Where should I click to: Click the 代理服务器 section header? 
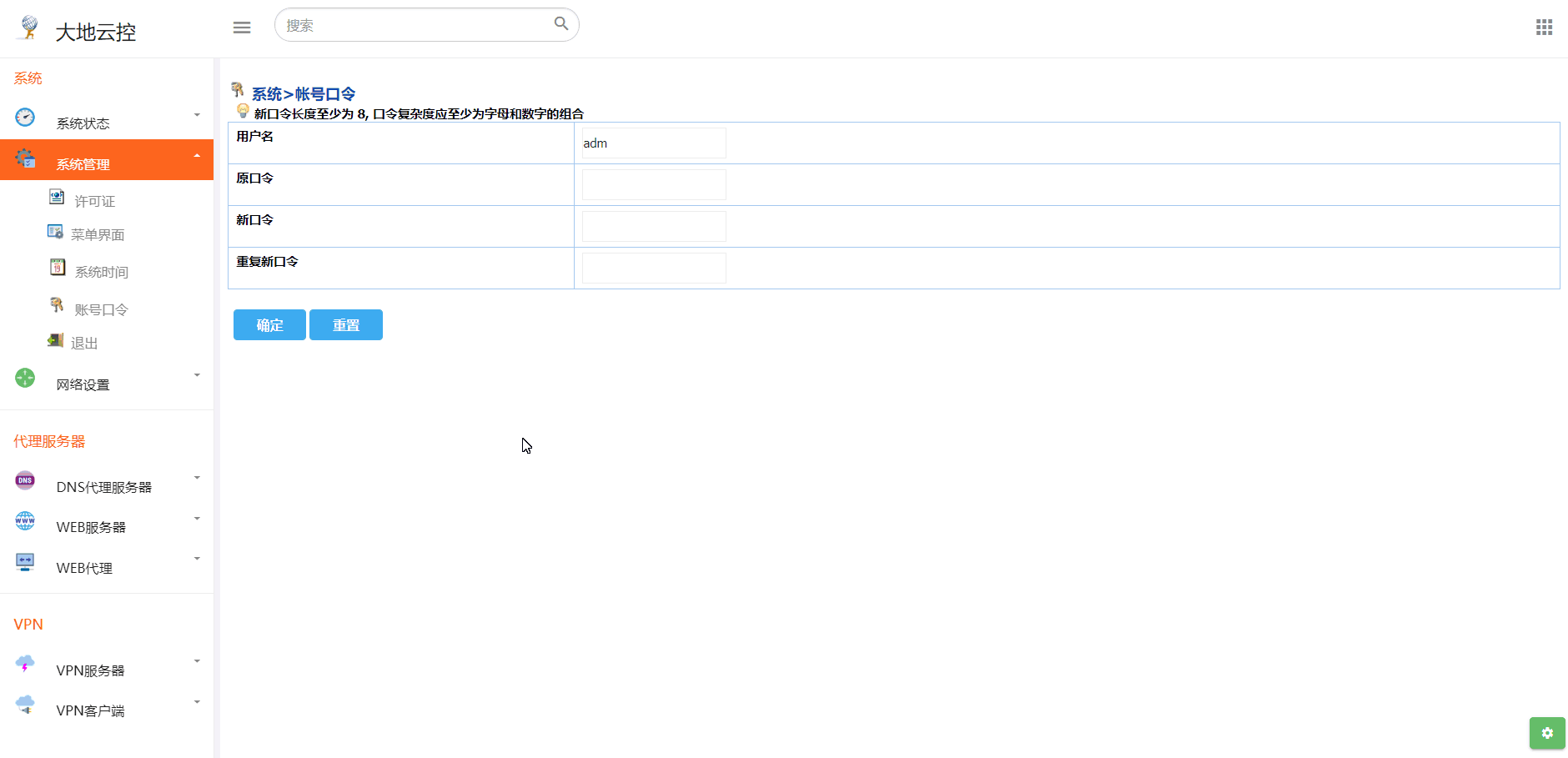49,441
